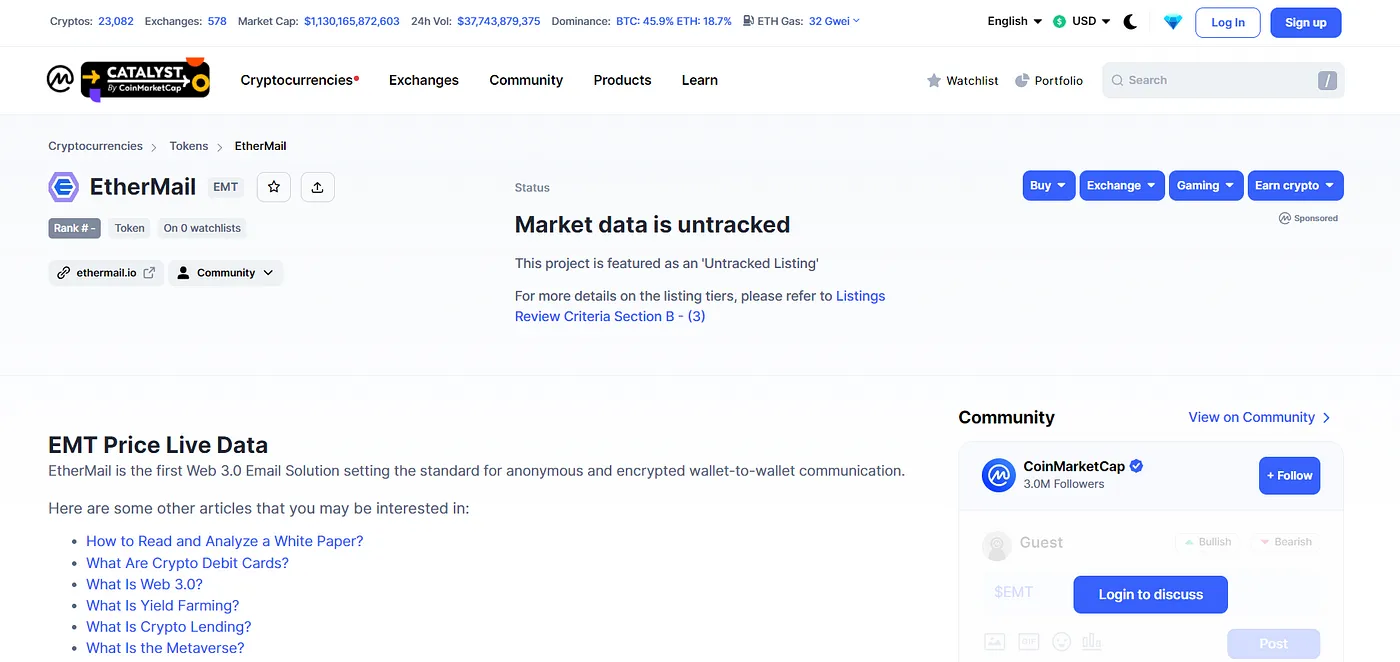Open the Buy dropdown button
Viewport: 1400px width, 662px height.
point(1049,186)
